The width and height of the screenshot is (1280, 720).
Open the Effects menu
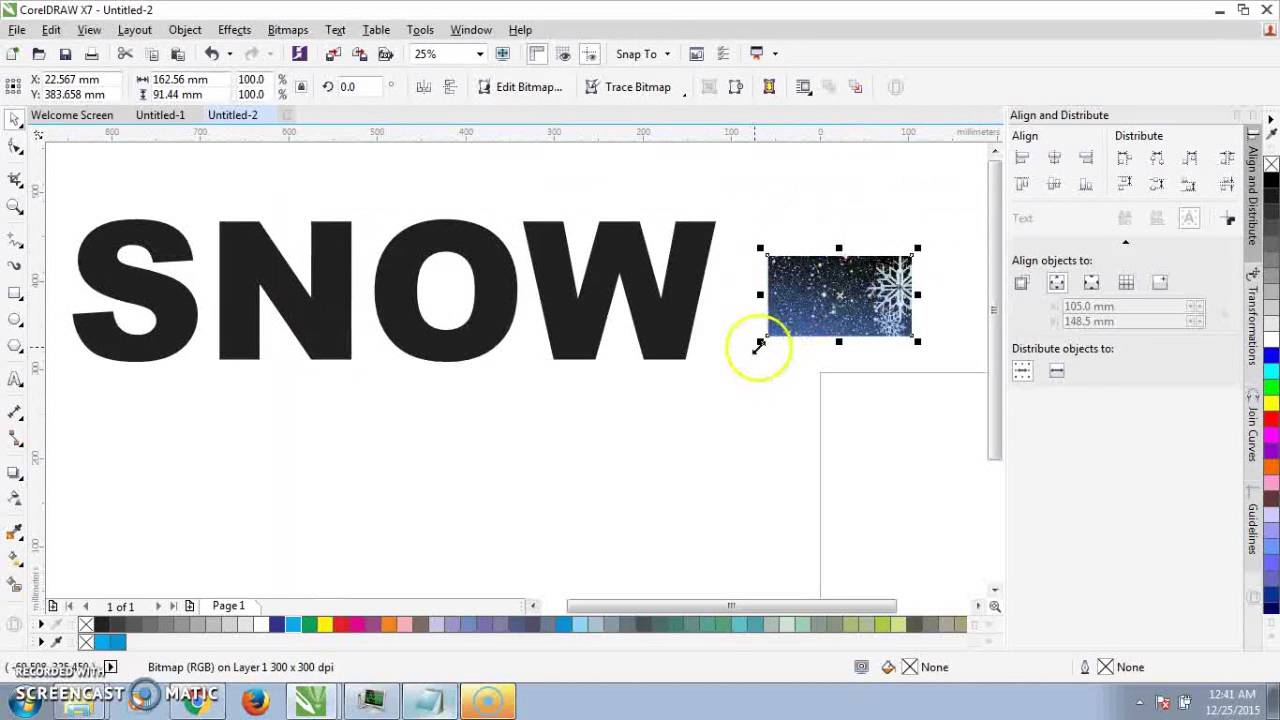point(234,30)
